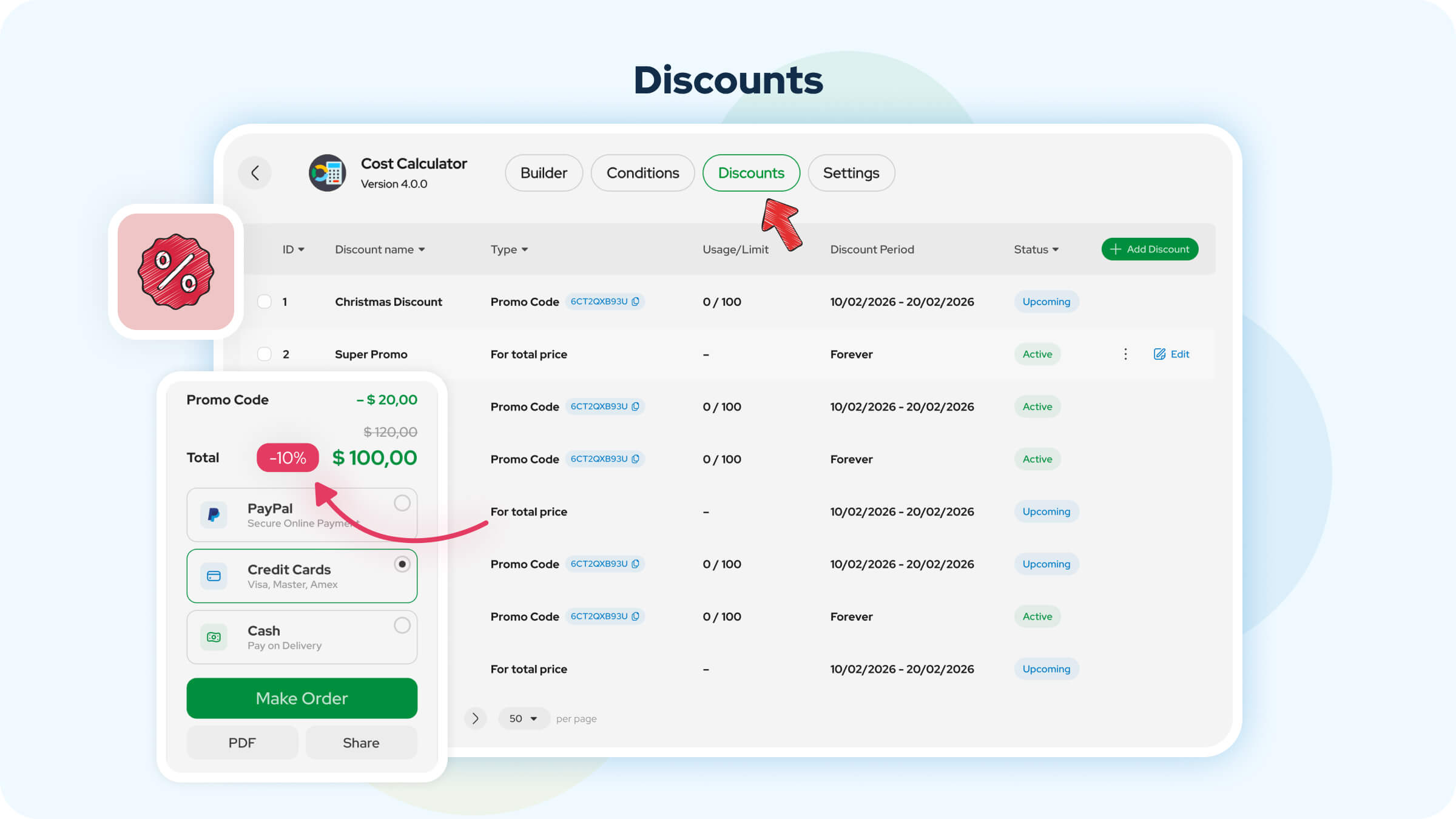
Task: Click the Cost Calculator app logo
Action: [x=328, y=173]
